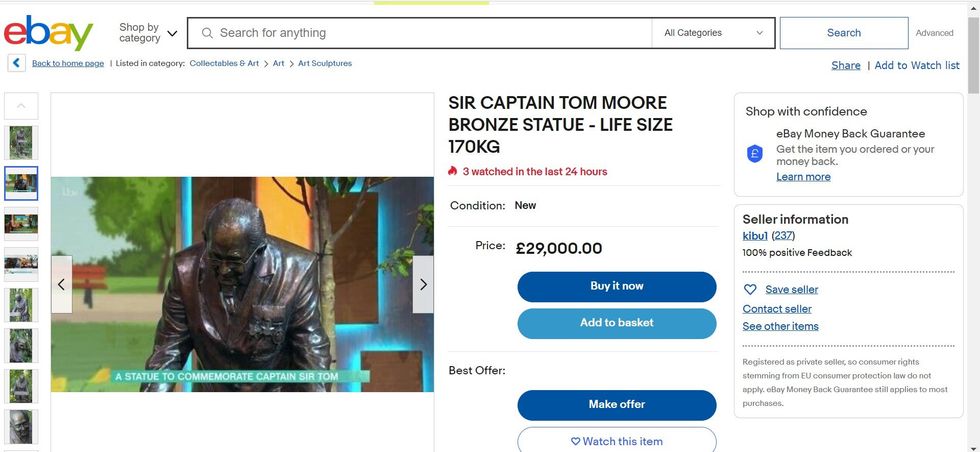980x452 pixels.
Task: Open the Art Sculptures breadcrumb
Action: point(325,64)
